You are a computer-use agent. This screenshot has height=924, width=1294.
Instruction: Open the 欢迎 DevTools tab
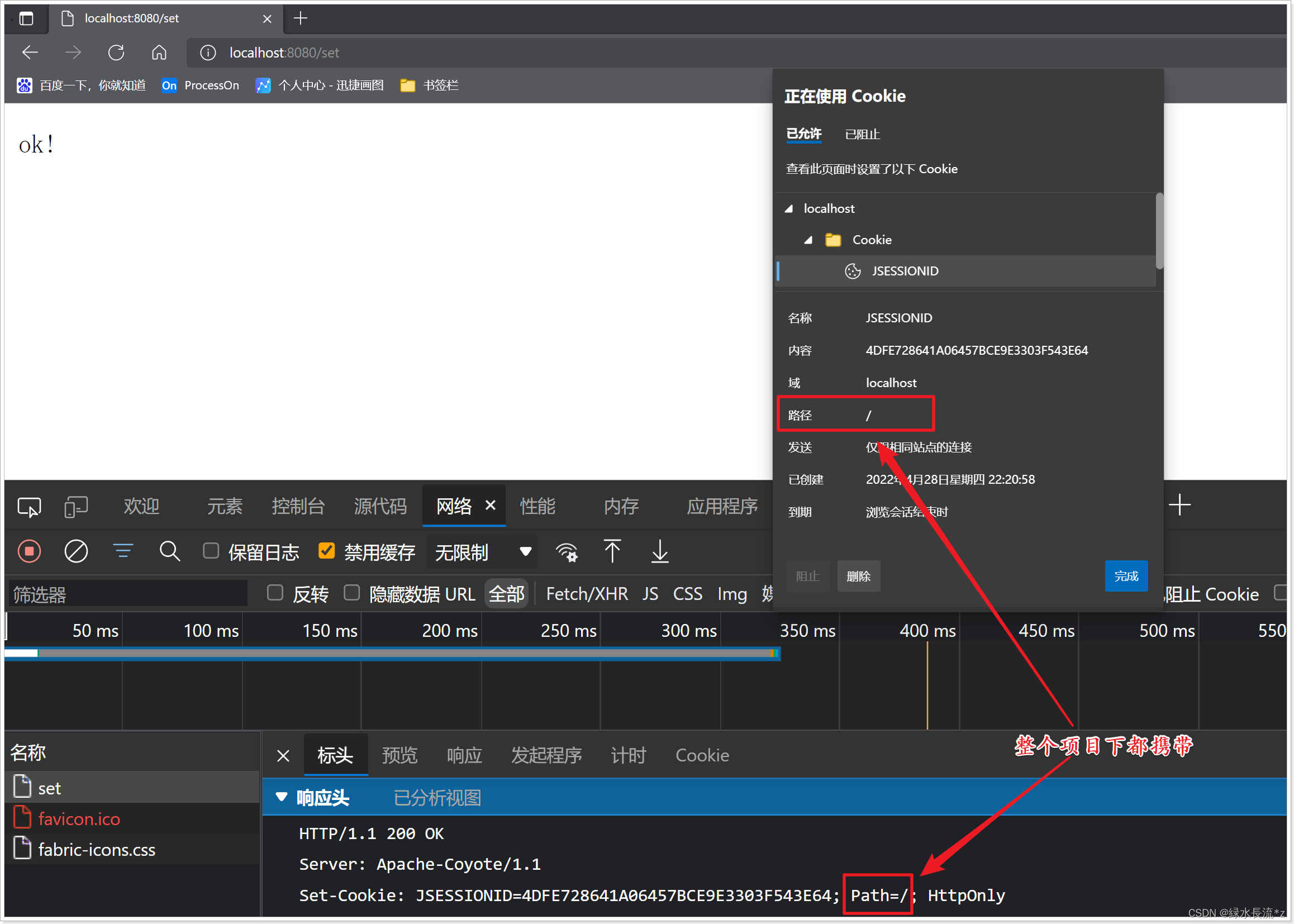pos(142,506)
